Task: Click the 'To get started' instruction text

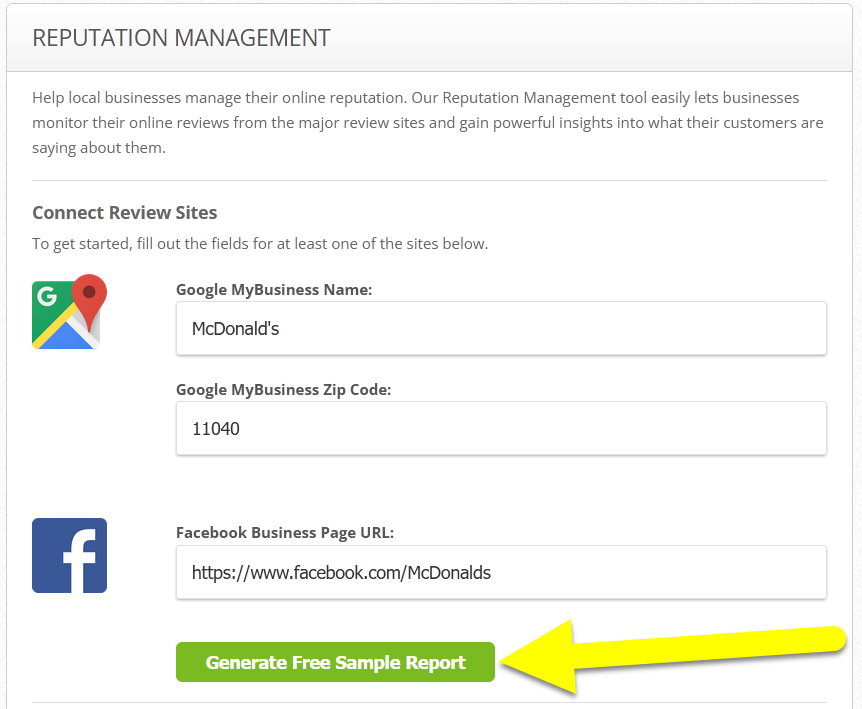Action: click(x=260, y=243)
